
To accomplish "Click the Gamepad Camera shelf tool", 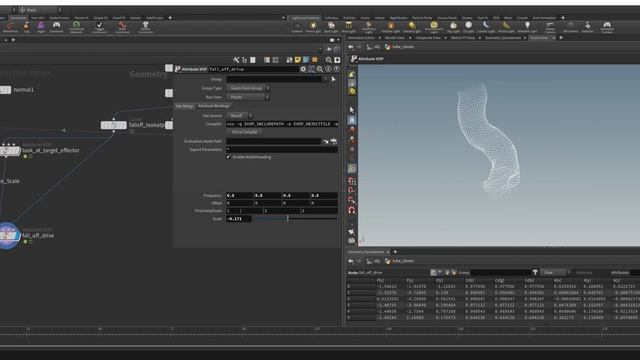I will click(607, 27).
